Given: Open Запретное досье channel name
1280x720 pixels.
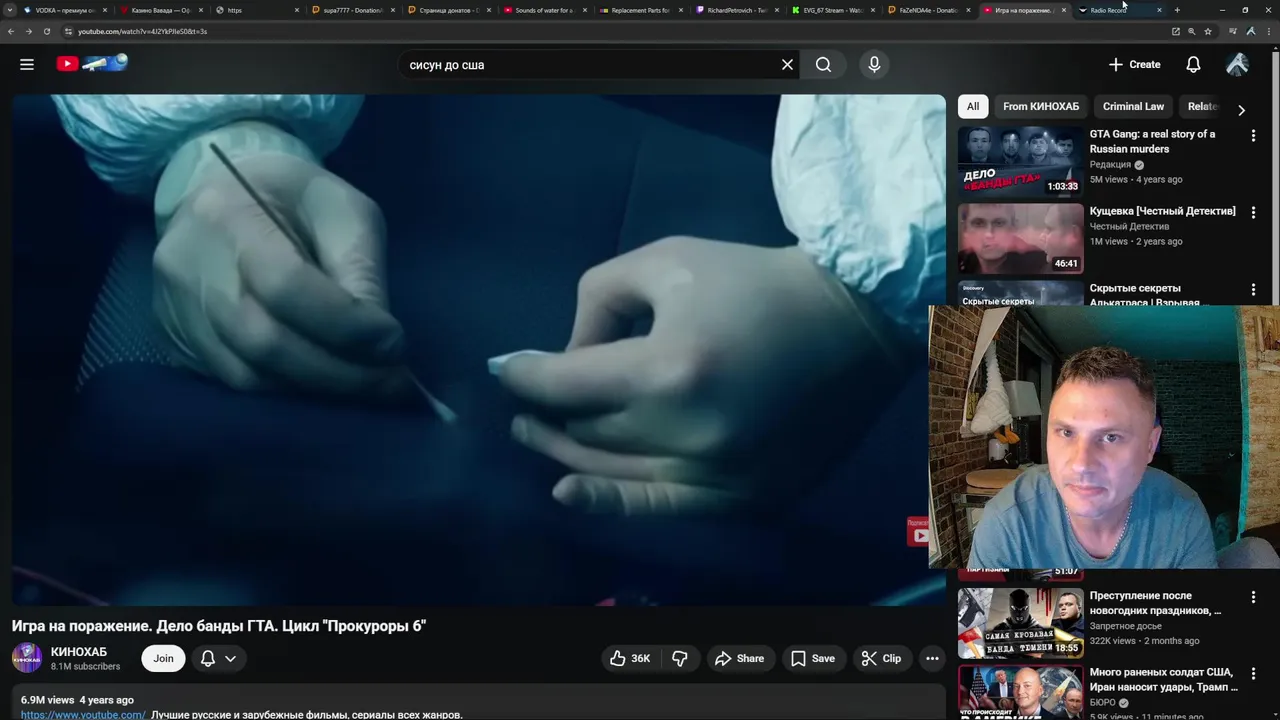Looking at the screenshot, I should [1125, 626].
